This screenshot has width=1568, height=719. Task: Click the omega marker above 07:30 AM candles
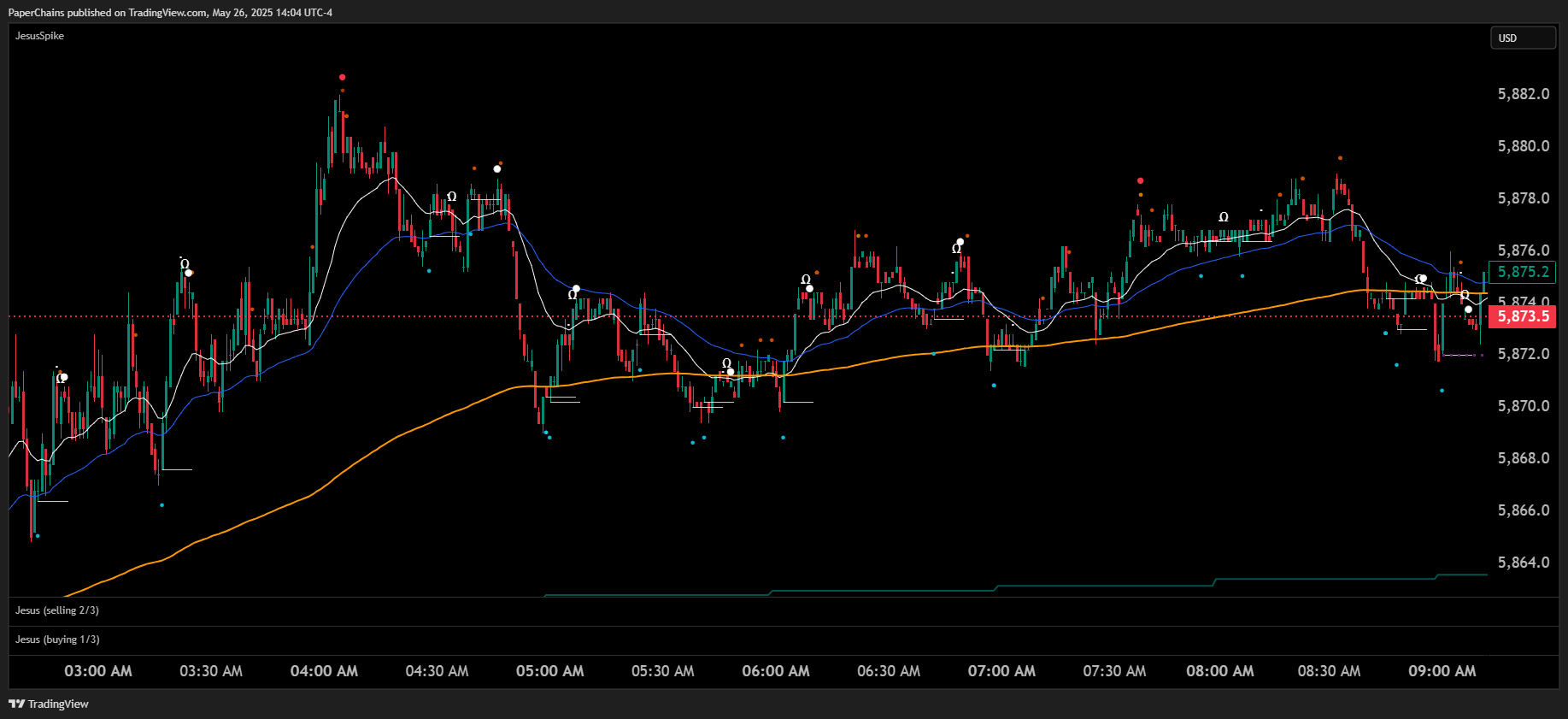point(1224,217)
